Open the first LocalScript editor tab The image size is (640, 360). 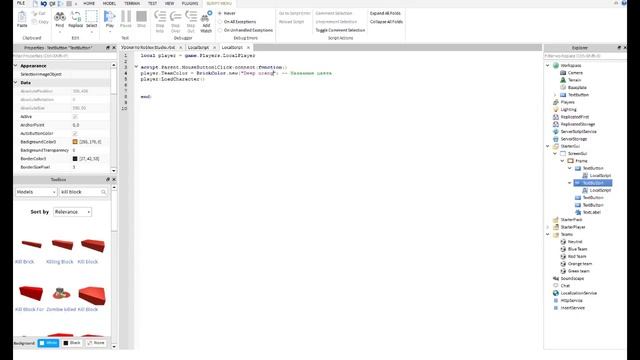coord(198,48)
